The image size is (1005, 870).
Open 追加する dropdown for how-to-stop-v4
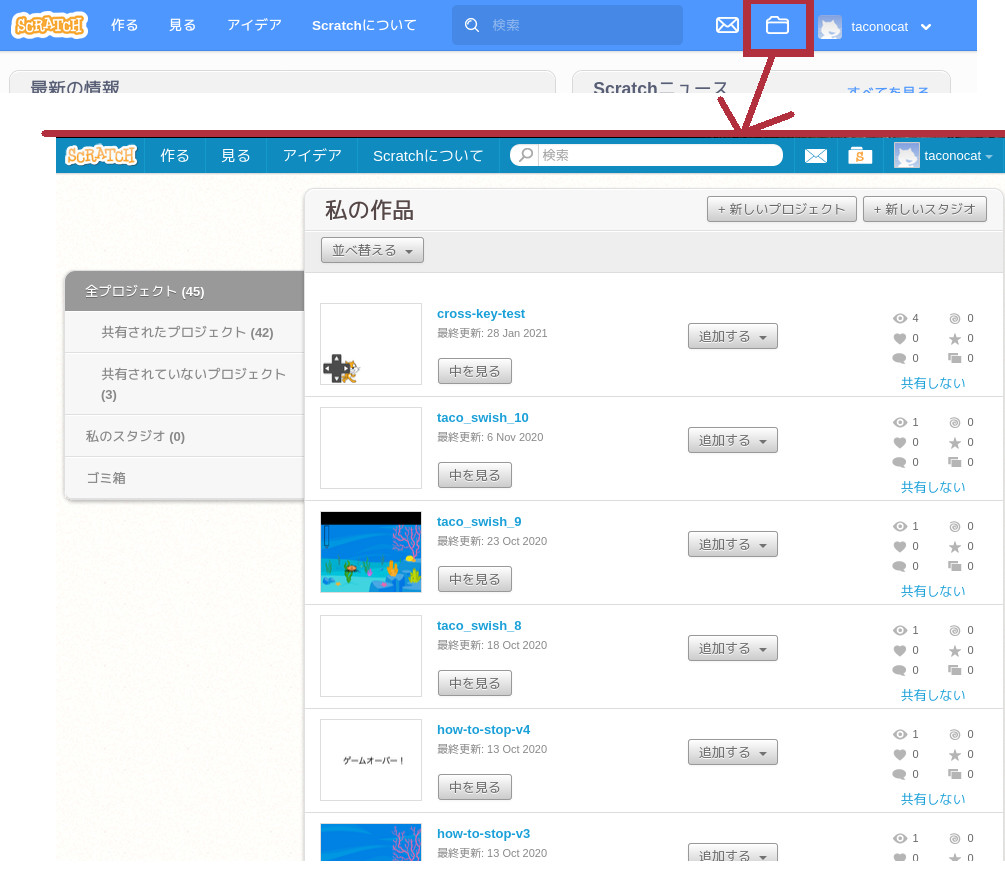pos(733,751)
